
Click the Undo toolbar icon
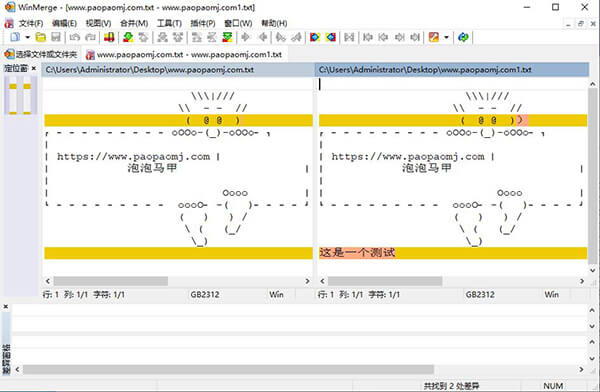click(x=75, y=37)
